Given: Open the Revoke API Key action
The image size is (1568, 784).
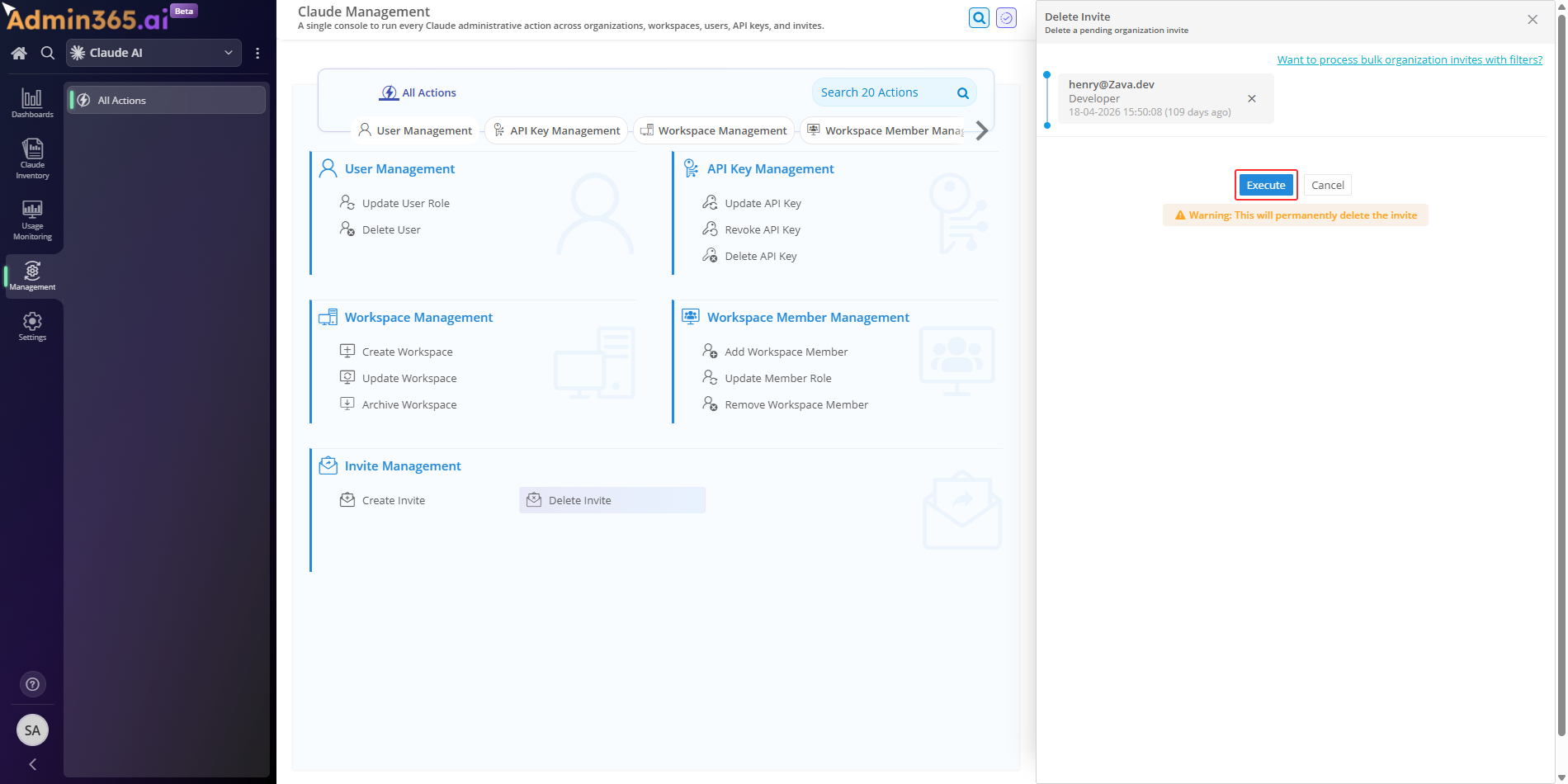Looking at the screenshot, I should point(752,229).
